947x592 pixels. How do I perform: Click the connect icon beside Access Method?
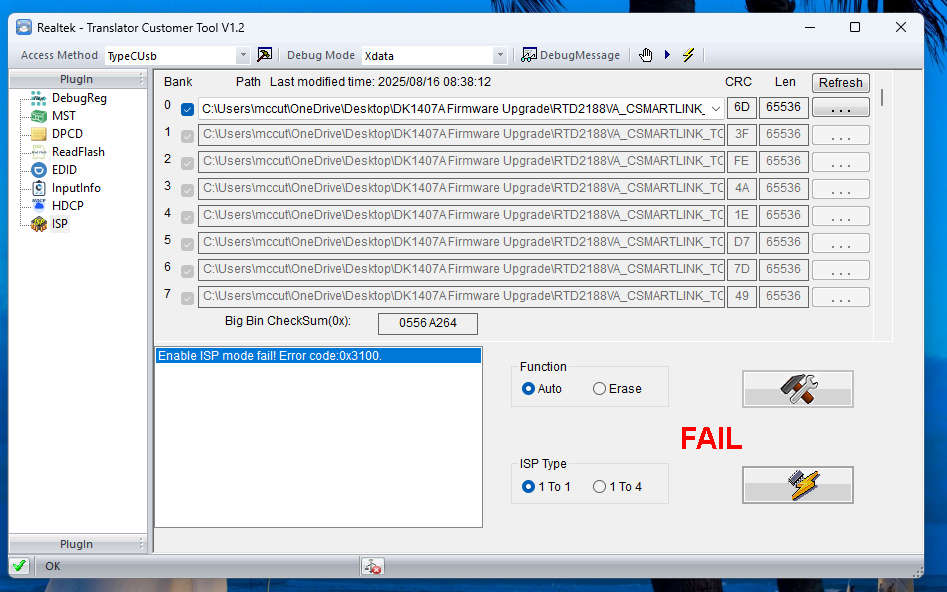264,55
